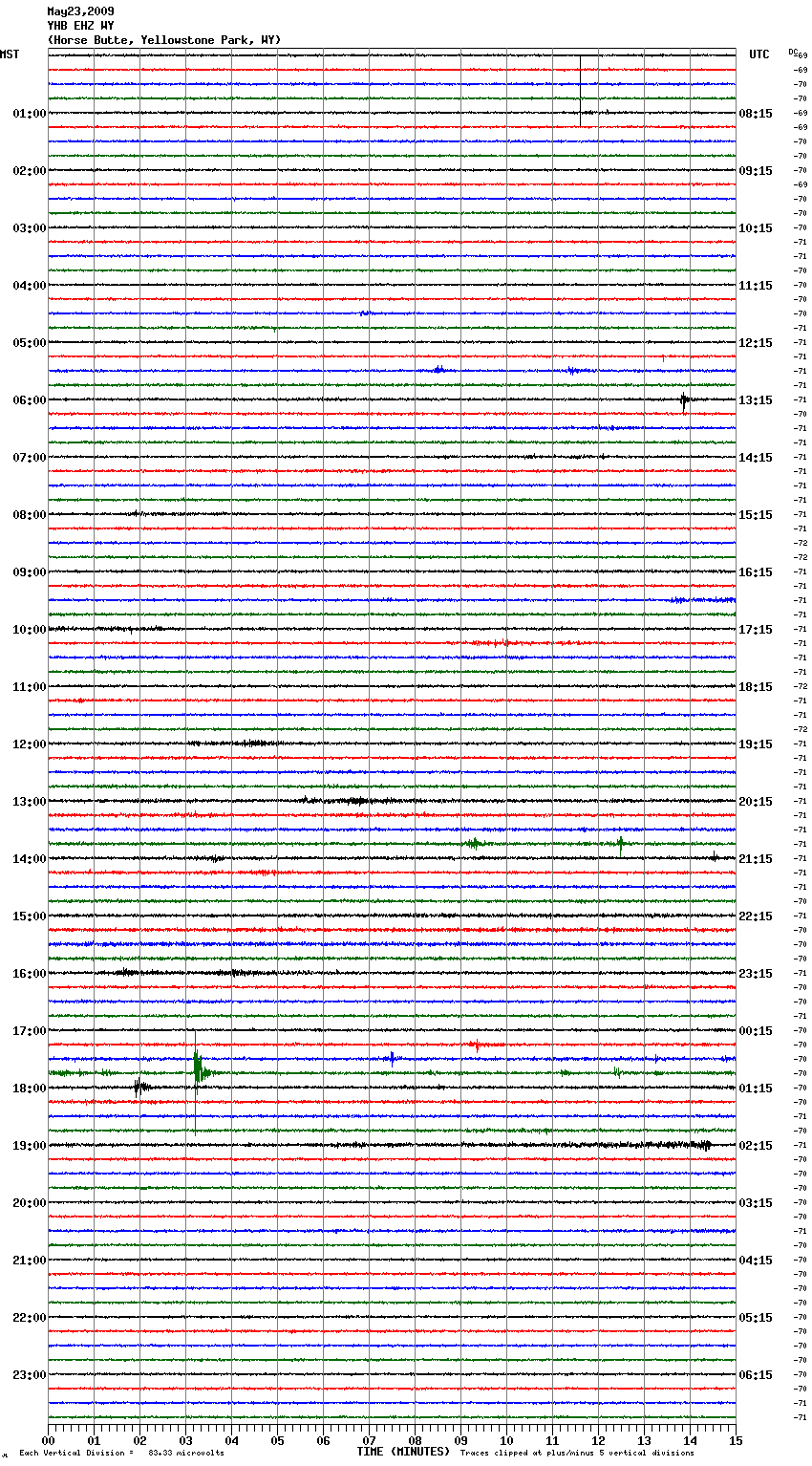Click the black spike event on the 06:00 trace
The height and width of the screenshot is (1466, 812).
(x=684, y=401)
